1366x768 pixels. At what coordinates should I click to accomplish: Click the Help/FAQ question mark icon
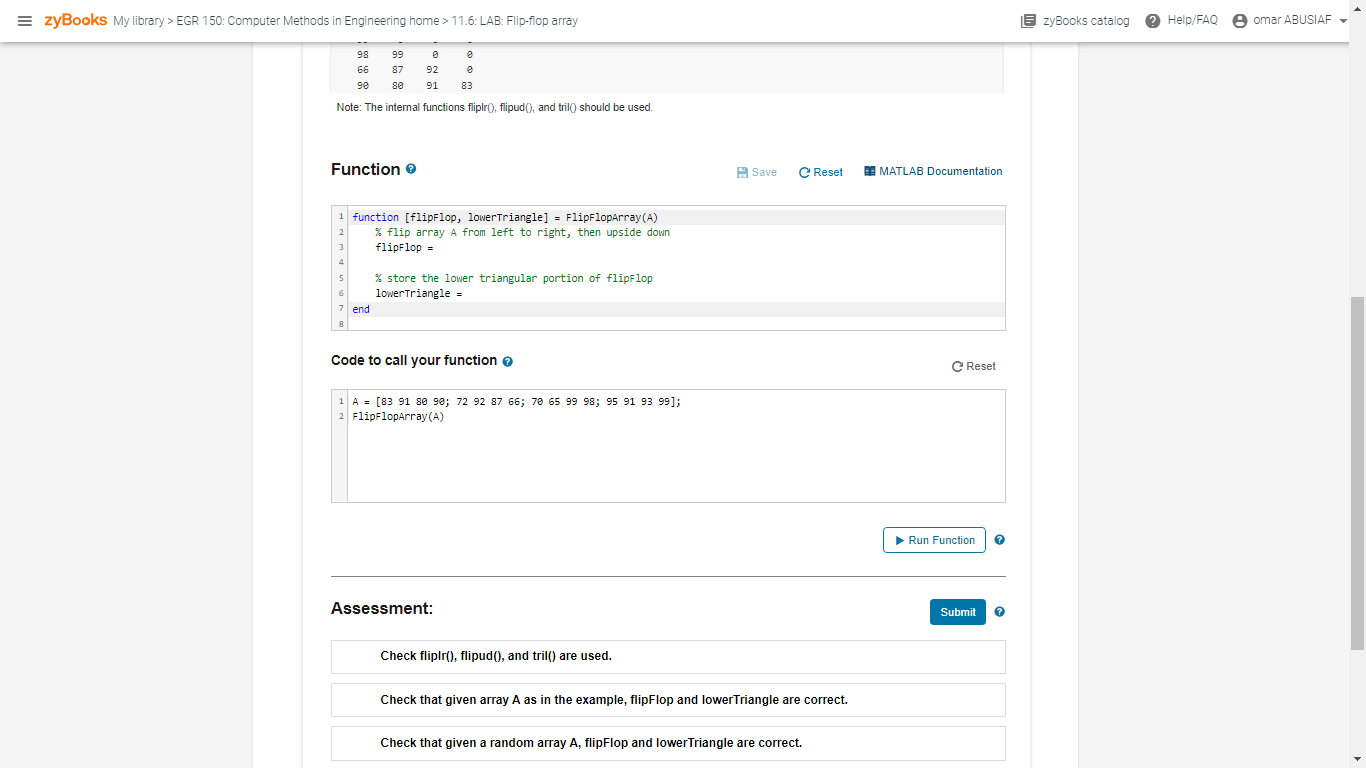(1155, 20)
